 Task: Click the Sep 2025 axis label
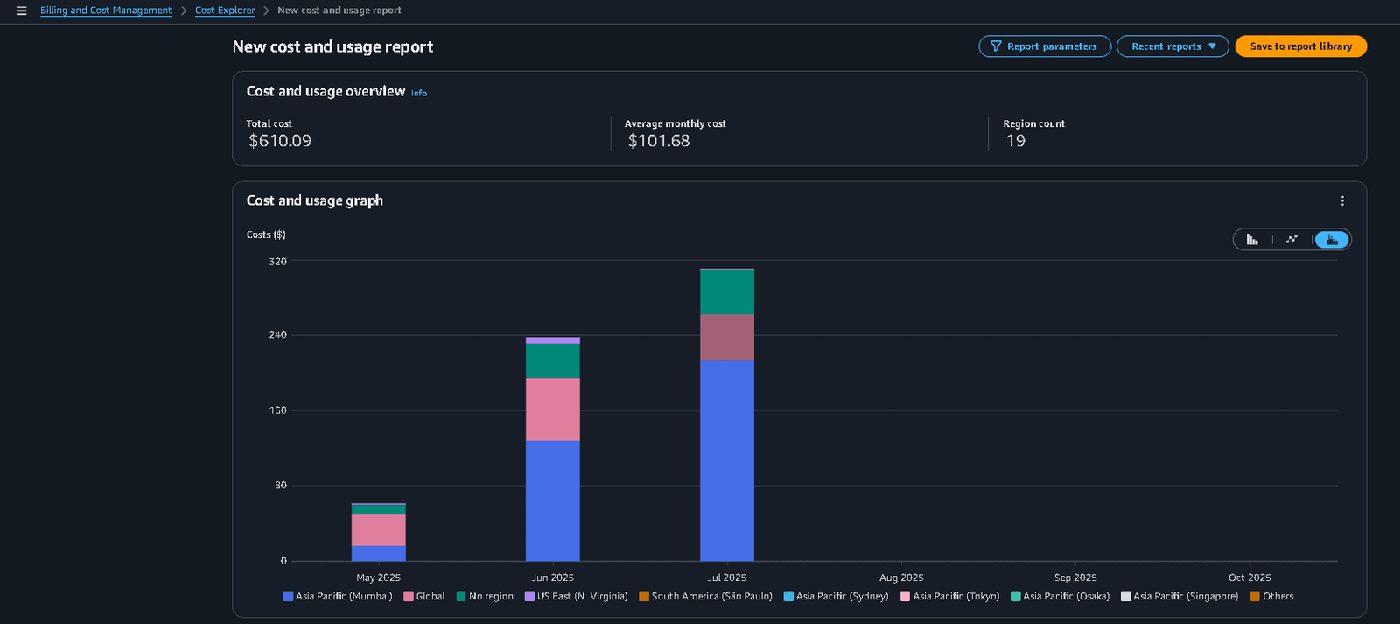click(x=1075, y=577)
